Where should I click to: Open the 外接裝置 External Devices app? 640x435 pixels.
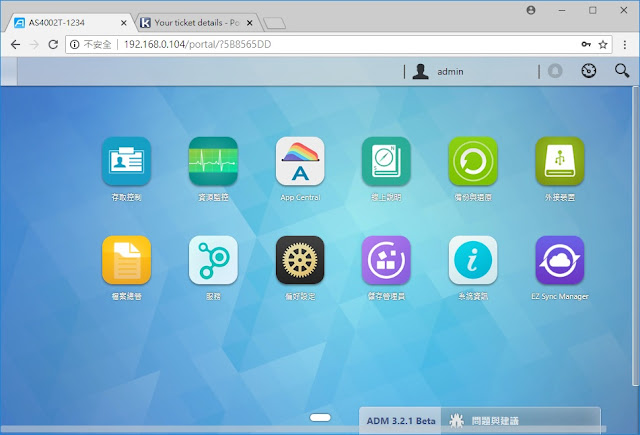click(x=560, y=161)
